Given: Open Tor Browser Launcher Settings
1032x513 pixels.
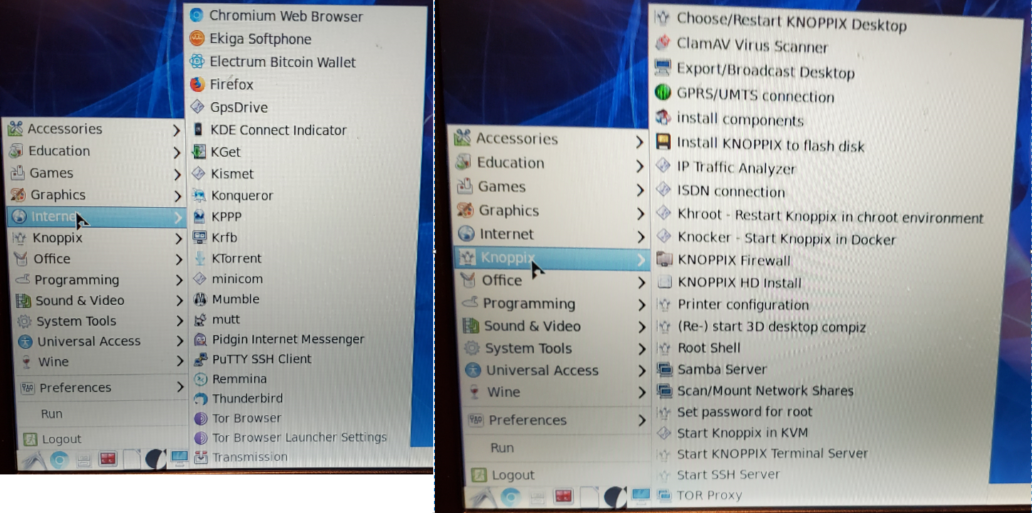Looking at the screenshot, I should pyautogui.click(x=290, y=437).
